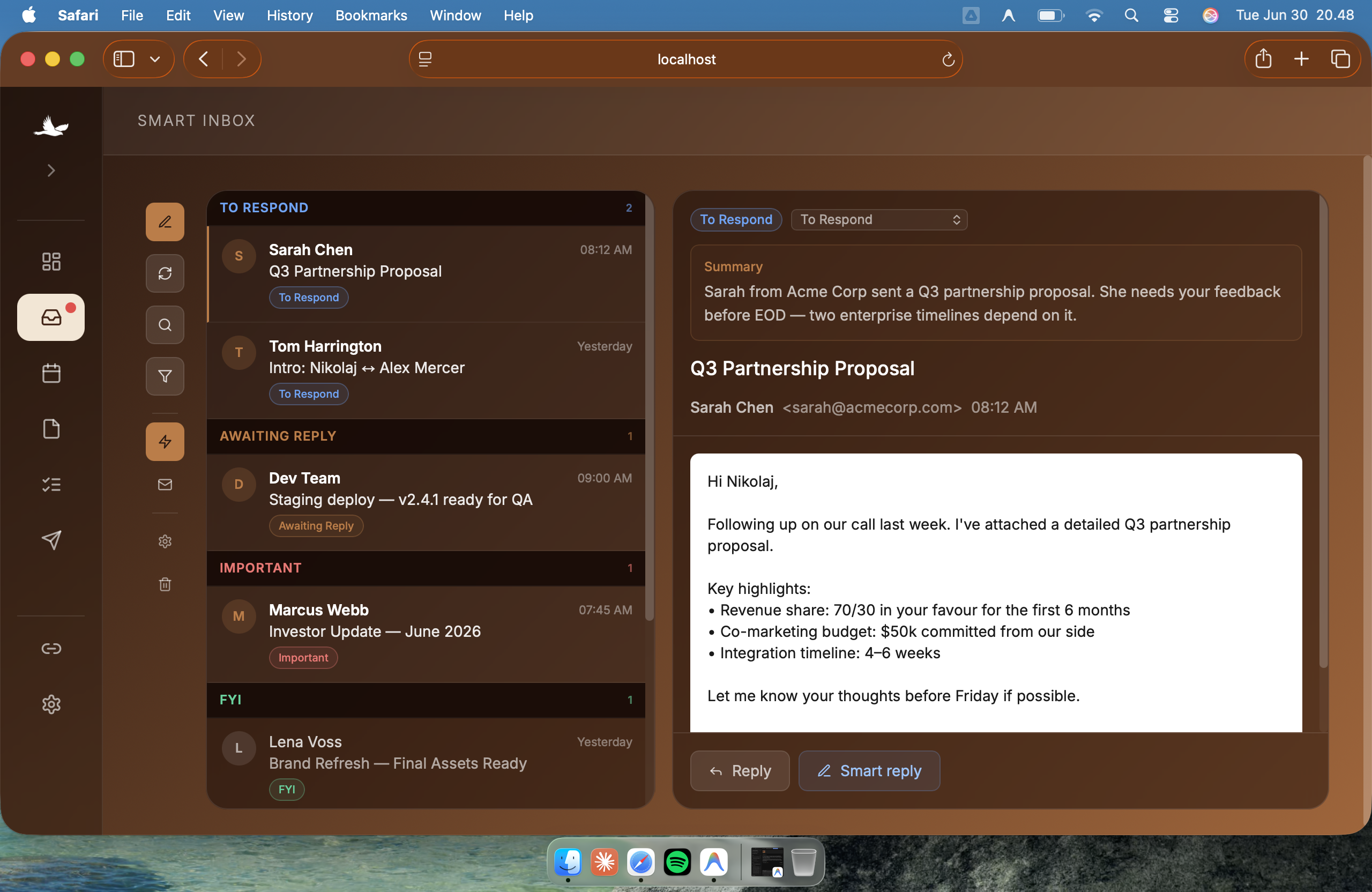1372x892 pixels.
Task: Collapse the IMPORTANT section header
Action: click(426, 568)
